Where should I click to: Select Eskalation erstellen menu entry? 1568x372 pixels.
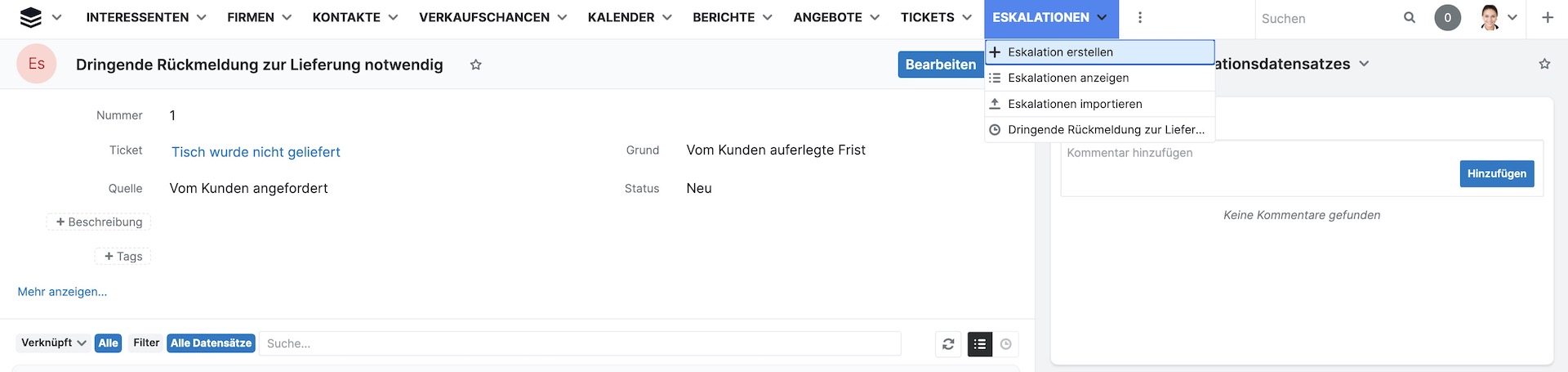(x=1060, y=52)
